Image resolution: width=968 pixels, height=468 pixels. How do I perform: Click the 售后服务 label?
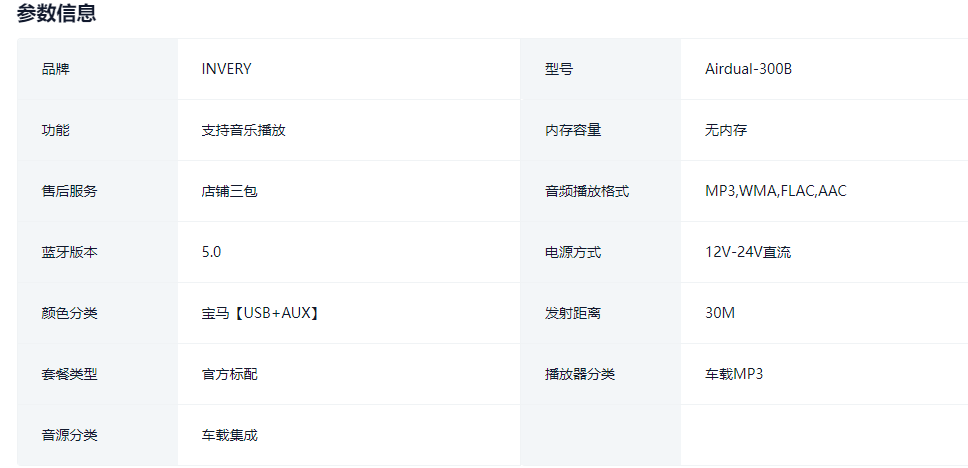pos(70,191)
